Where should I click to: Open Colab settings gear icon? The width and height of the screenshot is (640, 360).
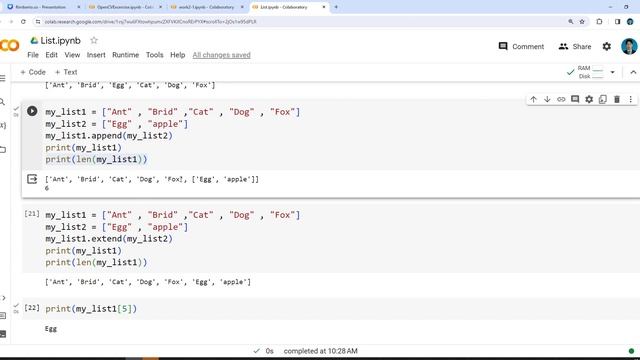[x=607, y=47]
